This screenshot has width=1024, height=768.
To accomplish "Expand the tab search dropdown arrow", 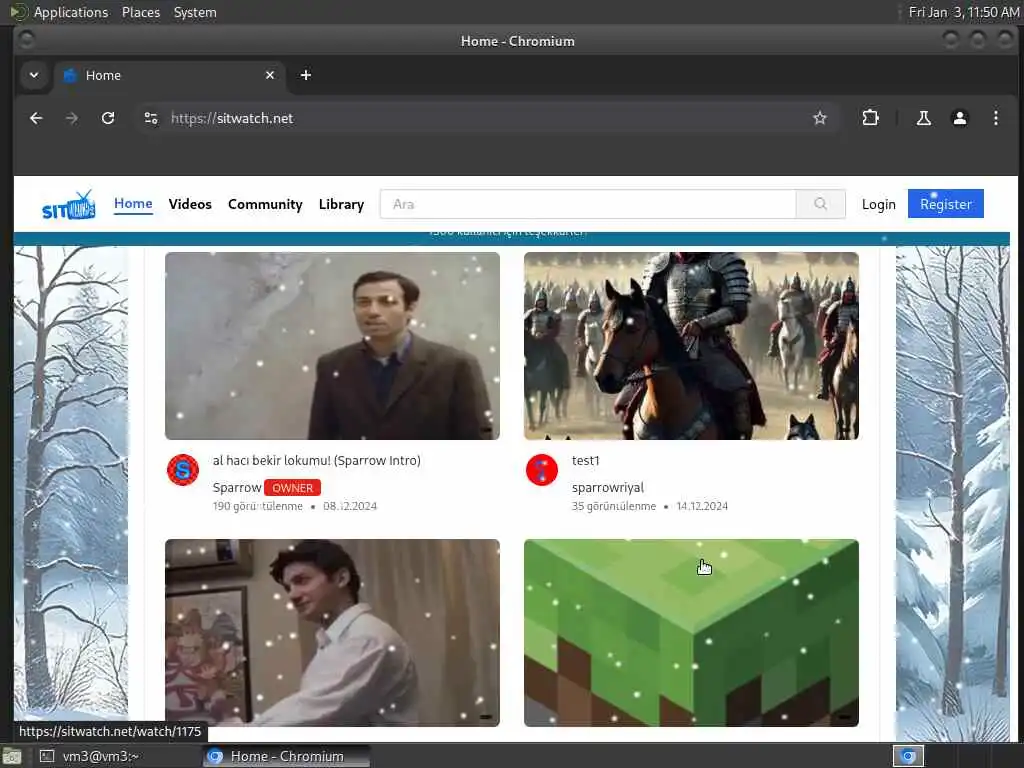I will click(x=34, y=75).
